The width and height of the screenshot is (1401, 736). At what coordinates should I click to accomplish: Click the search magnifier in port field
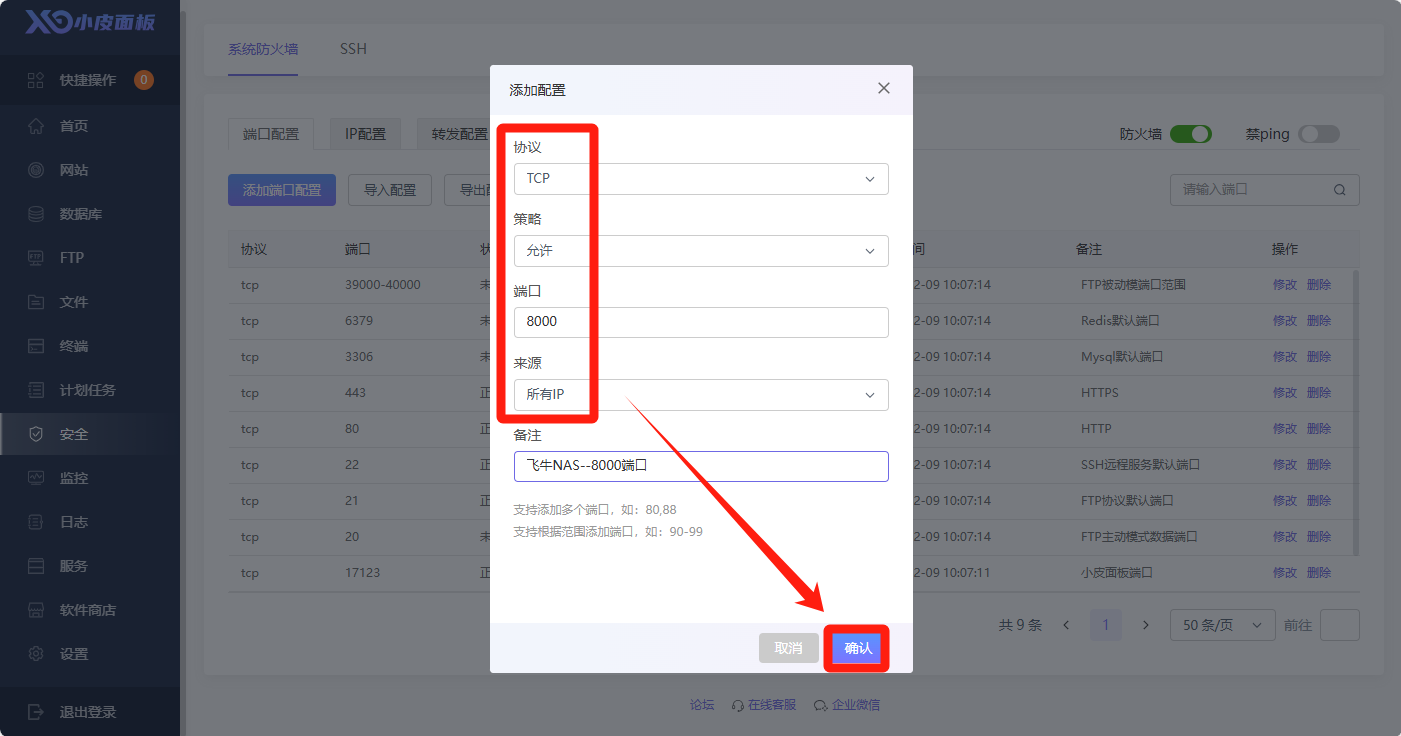(1339, 189)
